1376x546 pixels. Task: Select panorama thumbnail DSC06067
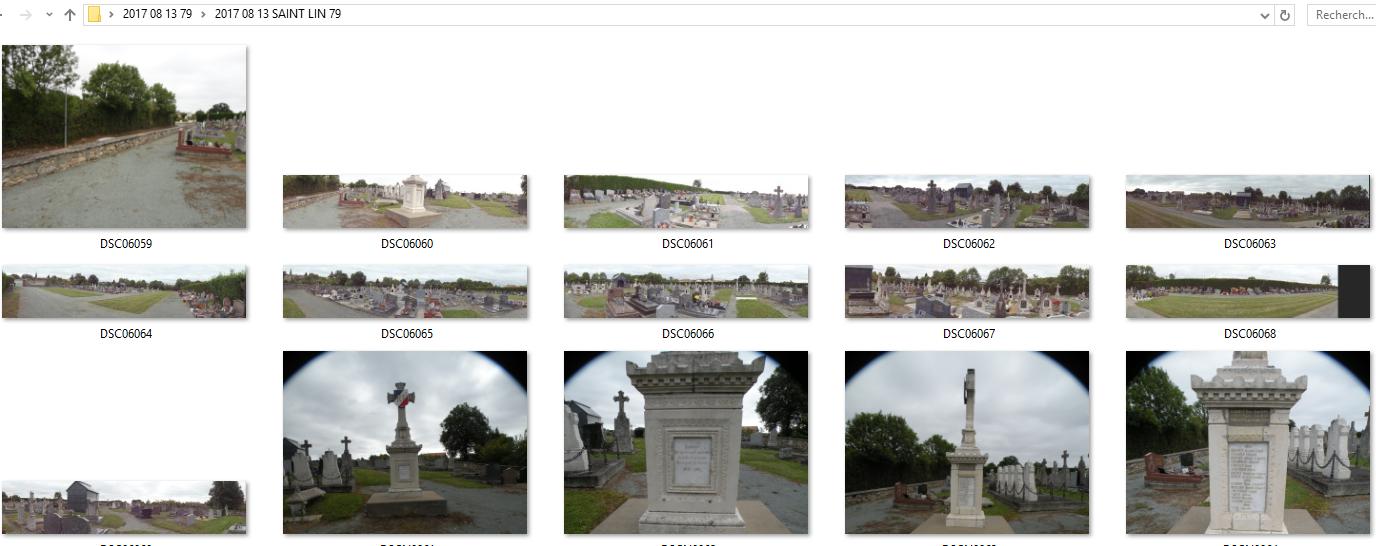tap(967, 292)
